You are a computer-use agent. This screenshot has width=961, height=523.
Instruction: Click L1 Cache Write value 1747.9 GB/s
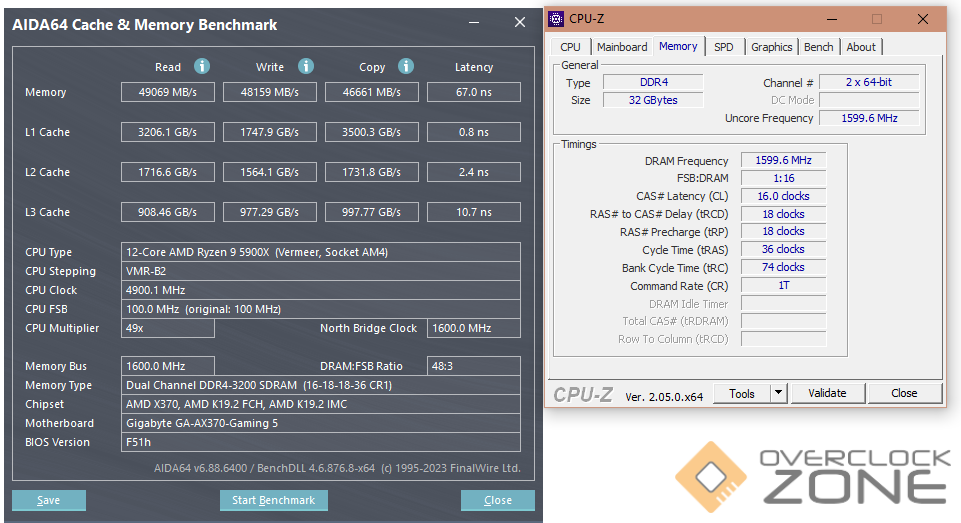point(270,132)
